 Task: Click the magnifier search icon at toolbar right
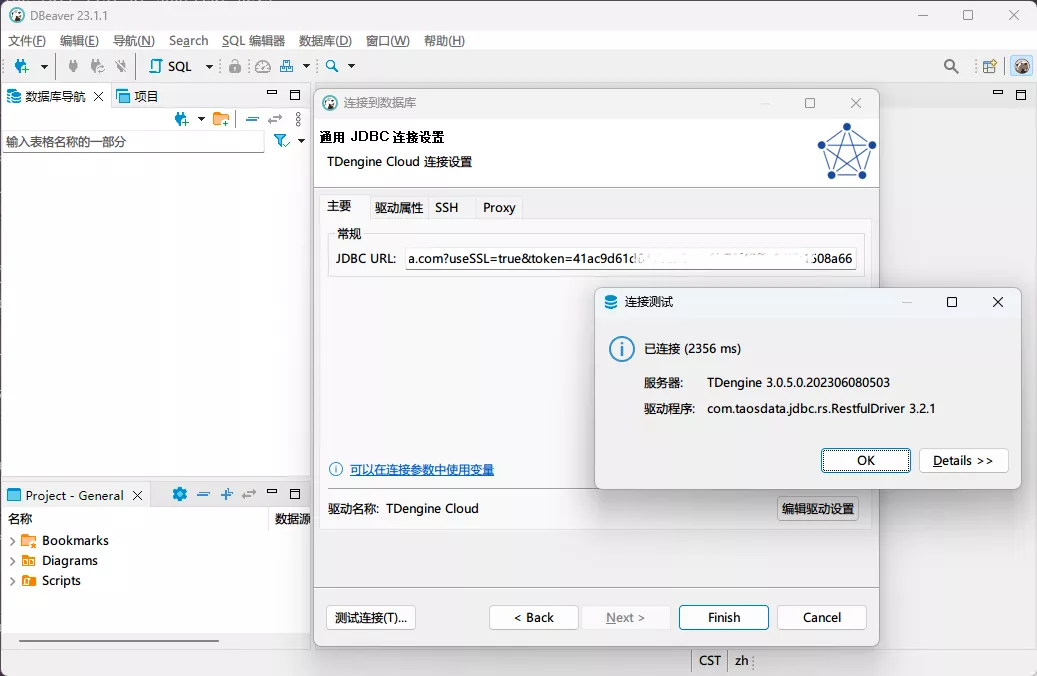[951, 66]
